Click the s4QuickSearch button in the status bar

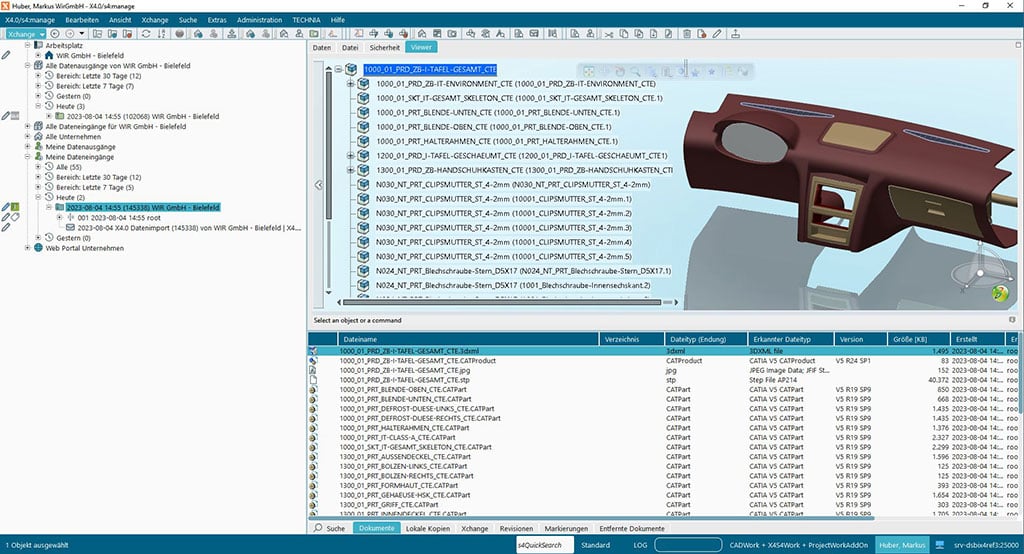coord(544,544)
